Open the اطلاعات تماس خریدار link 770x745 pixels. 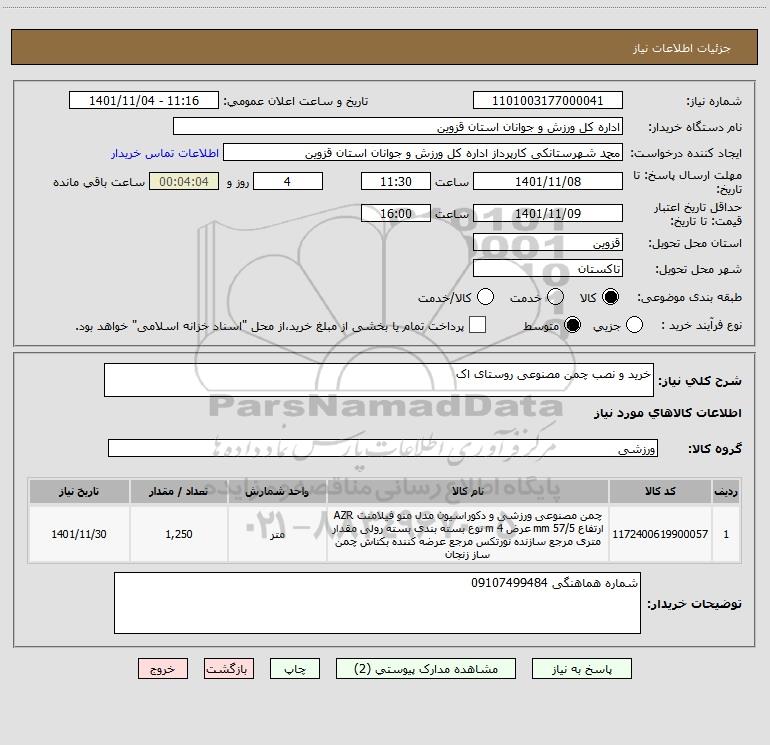pos(165,153)
